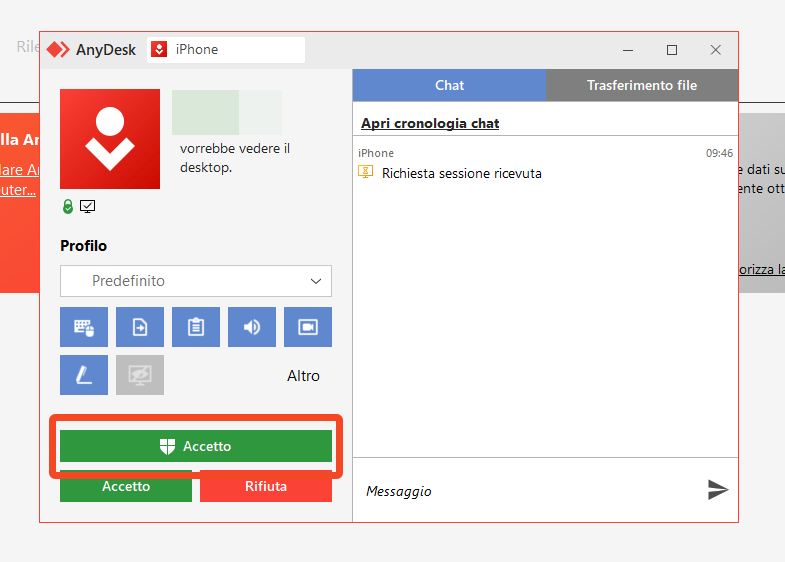Screen dimensions: 785x562
Task: Click the large red AnyDesk avatar image
Action: (110, 139)
